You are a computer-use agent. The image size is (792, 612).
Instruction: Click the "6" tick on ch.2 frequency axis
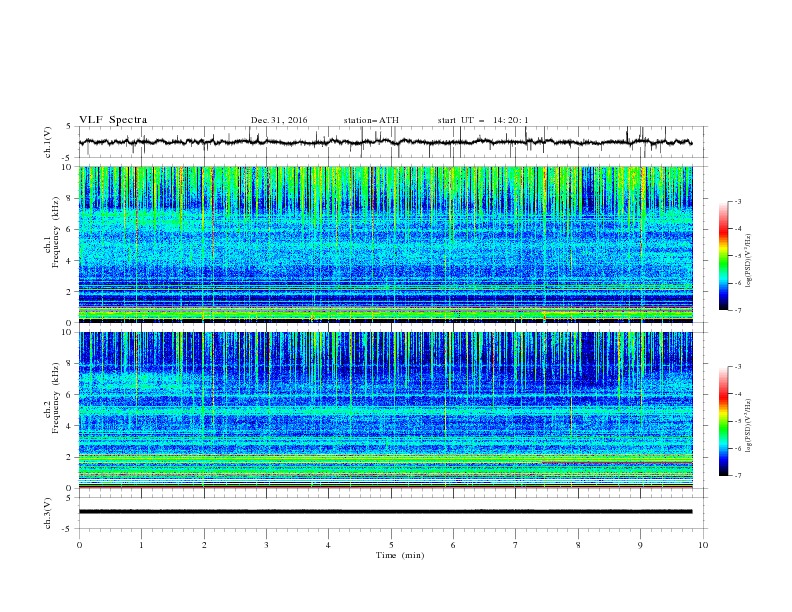tap(70, 394)
